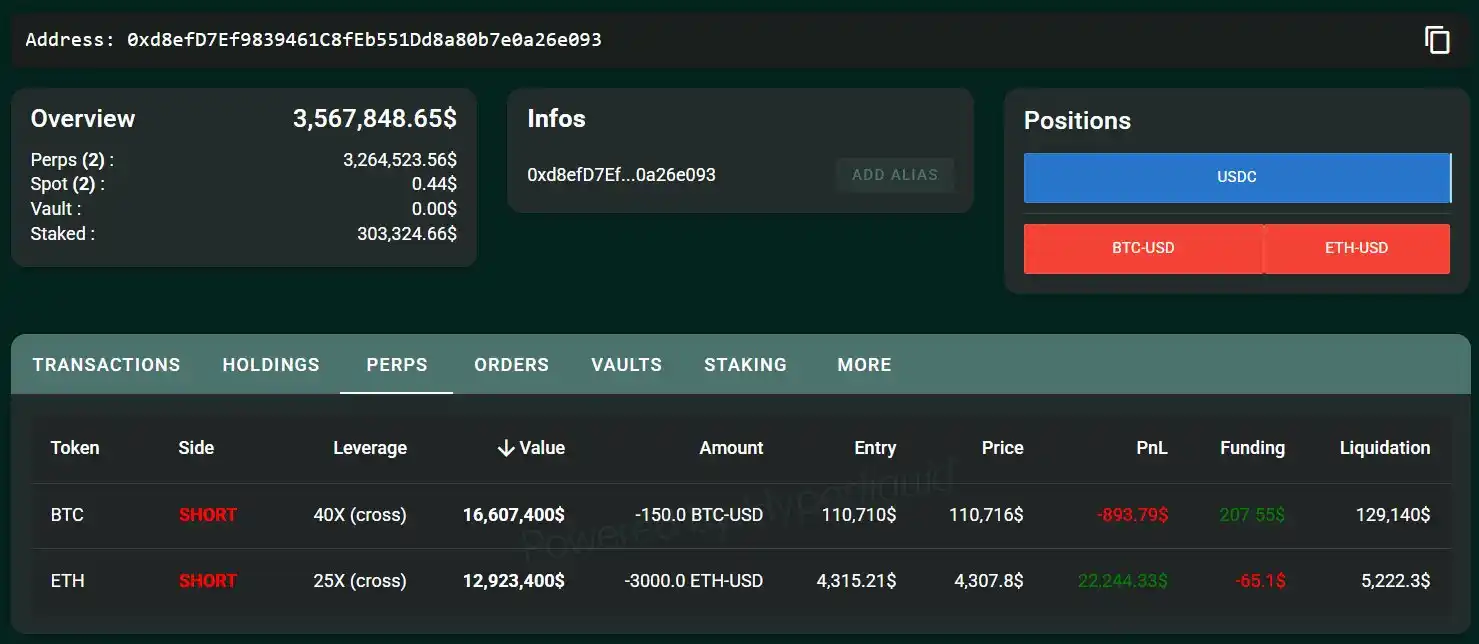Select the USDC position bar
The image size is (1479, 644).
[x=1237, y=176]
